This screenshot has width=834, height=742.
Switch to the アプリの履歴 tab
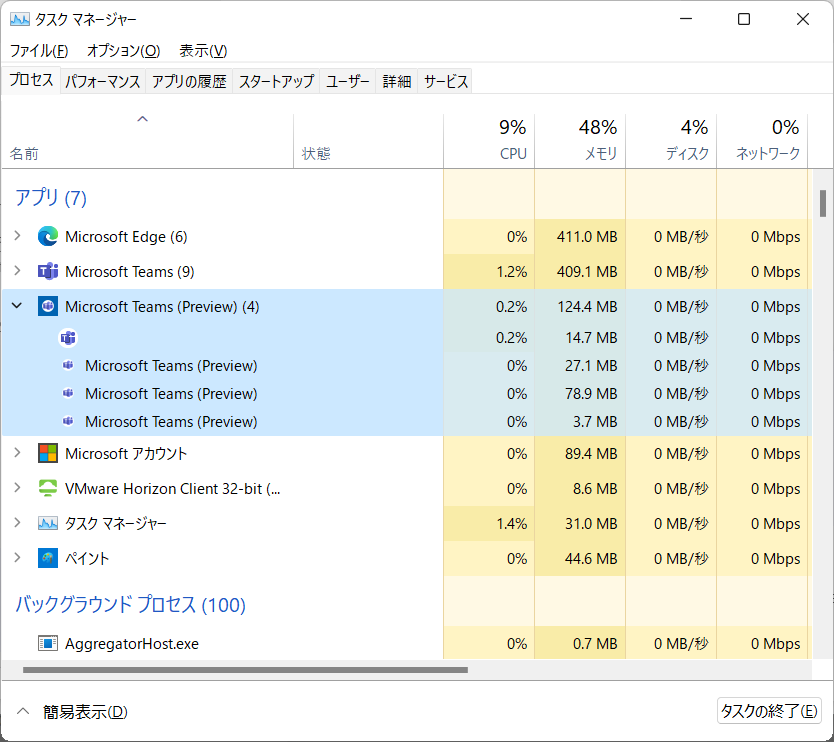pos(189,81)
